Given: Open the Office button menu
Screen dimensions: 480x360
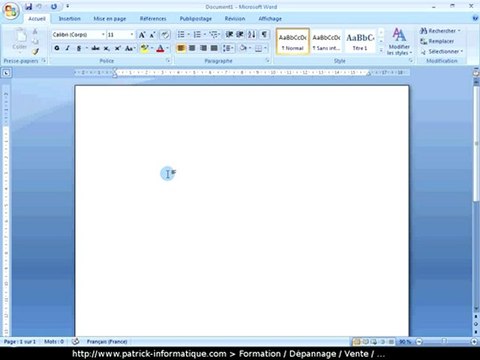Looking at the screenshot, I should 11,11.
